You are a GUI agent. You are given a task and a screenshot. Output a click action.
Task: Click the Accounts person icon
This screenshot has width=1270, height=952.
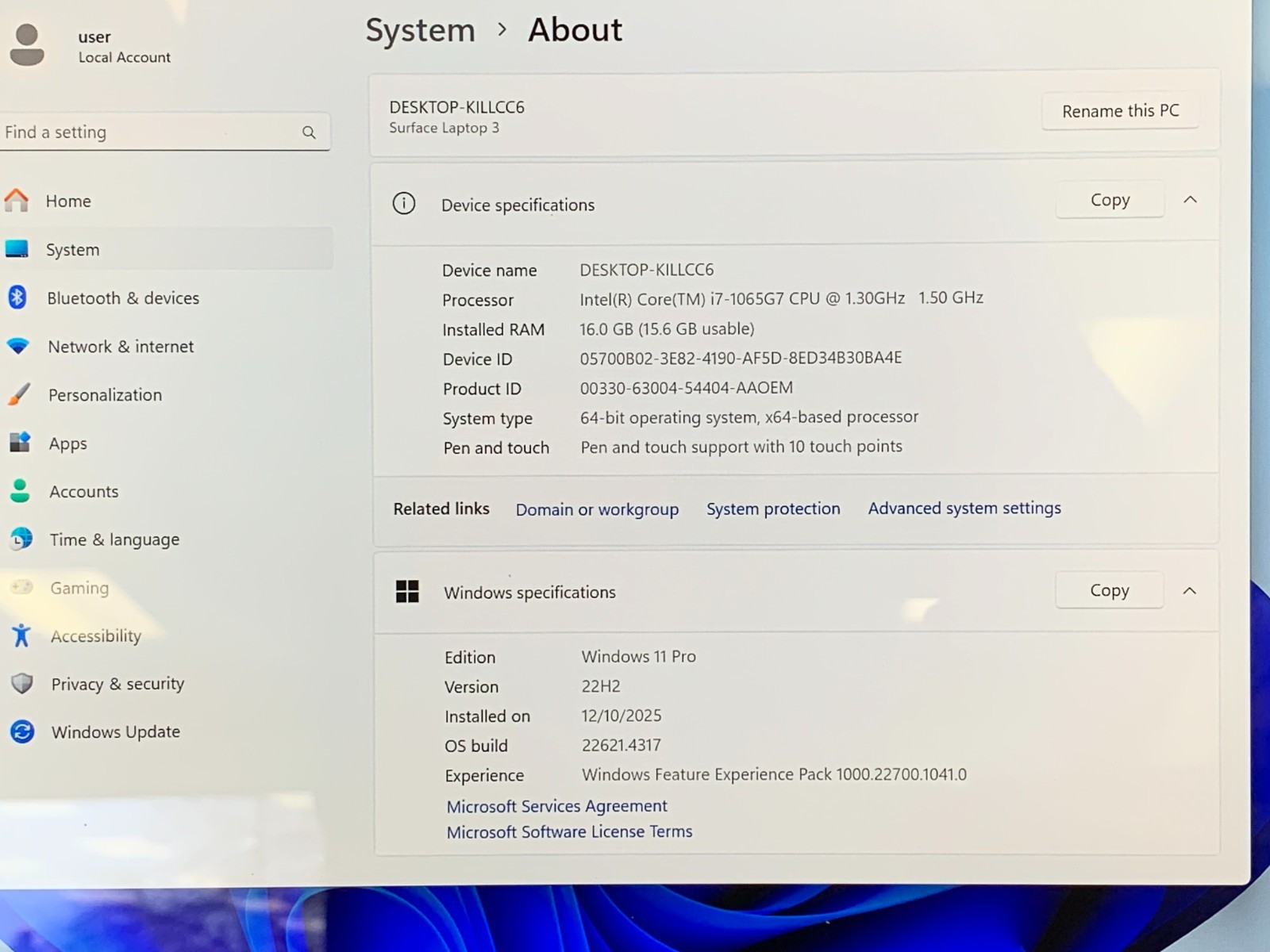tap(20, 491)
